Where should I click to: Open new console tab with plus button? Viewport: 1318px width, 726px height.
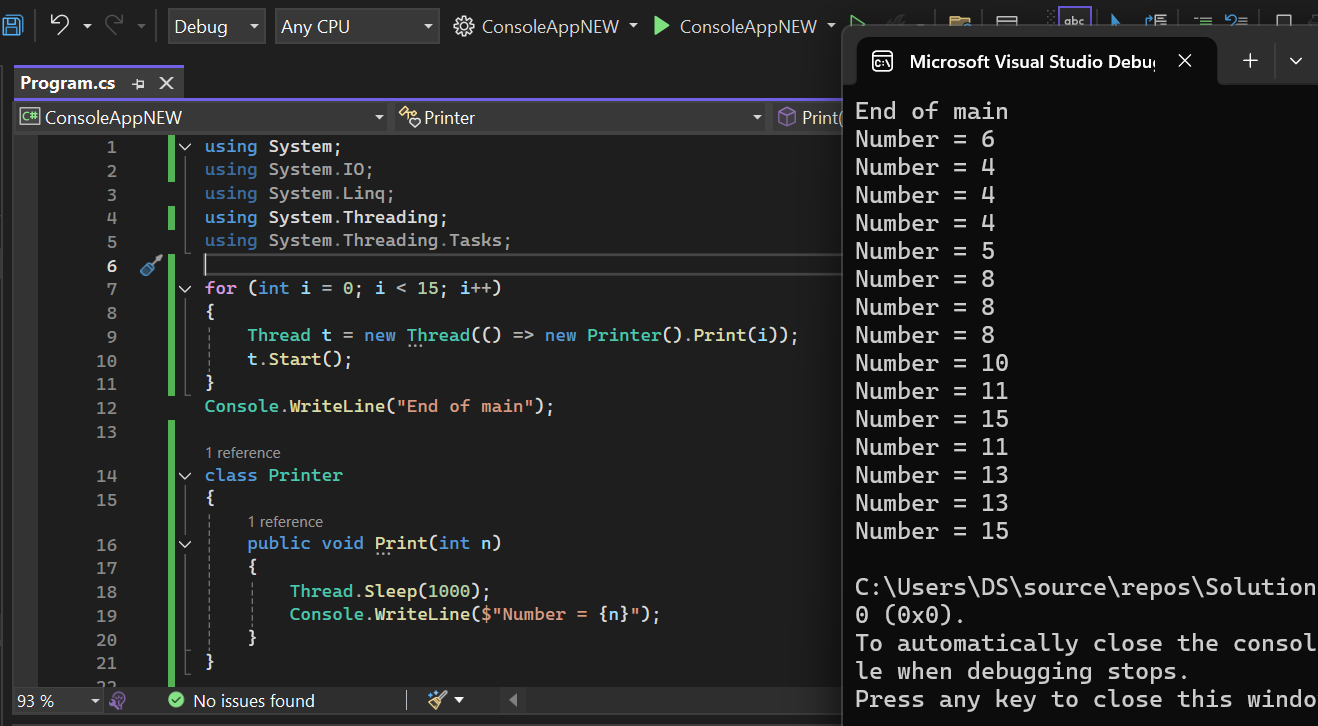[x=1250, y=61]
